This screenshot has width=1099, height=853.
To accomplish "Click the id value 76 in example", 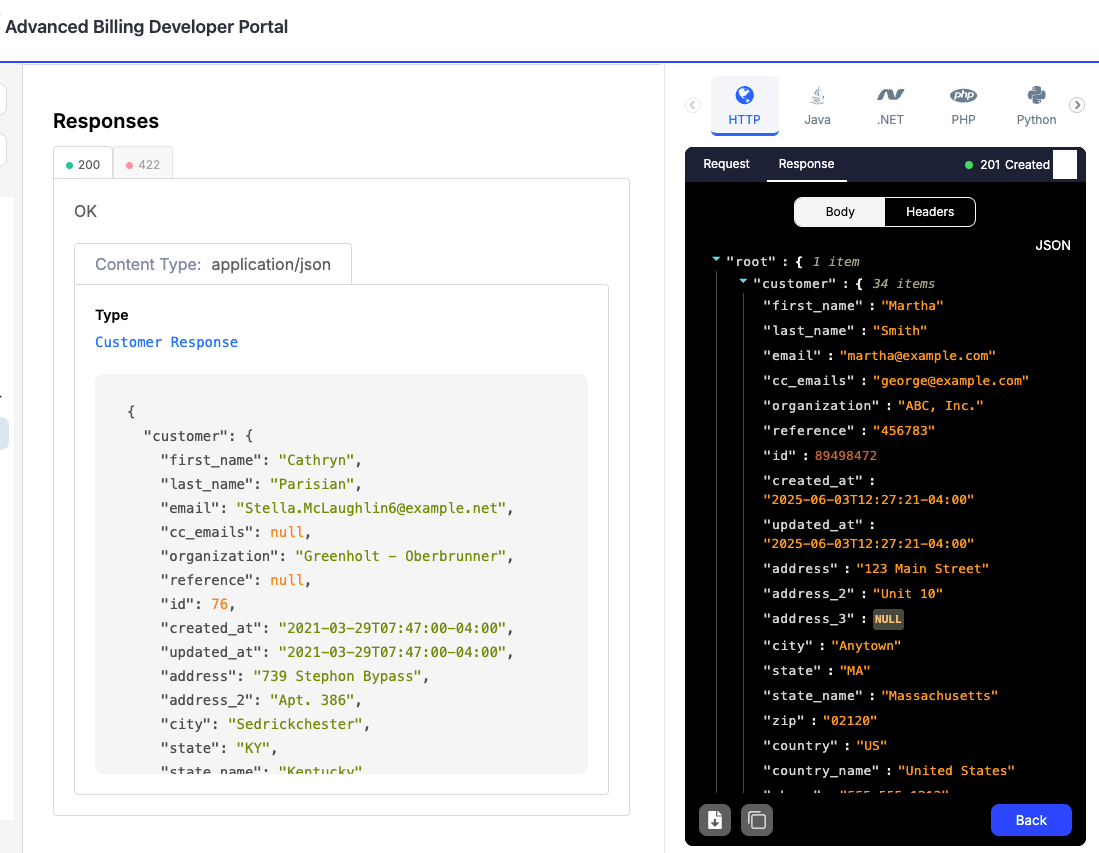I will [x=219, y=604].
